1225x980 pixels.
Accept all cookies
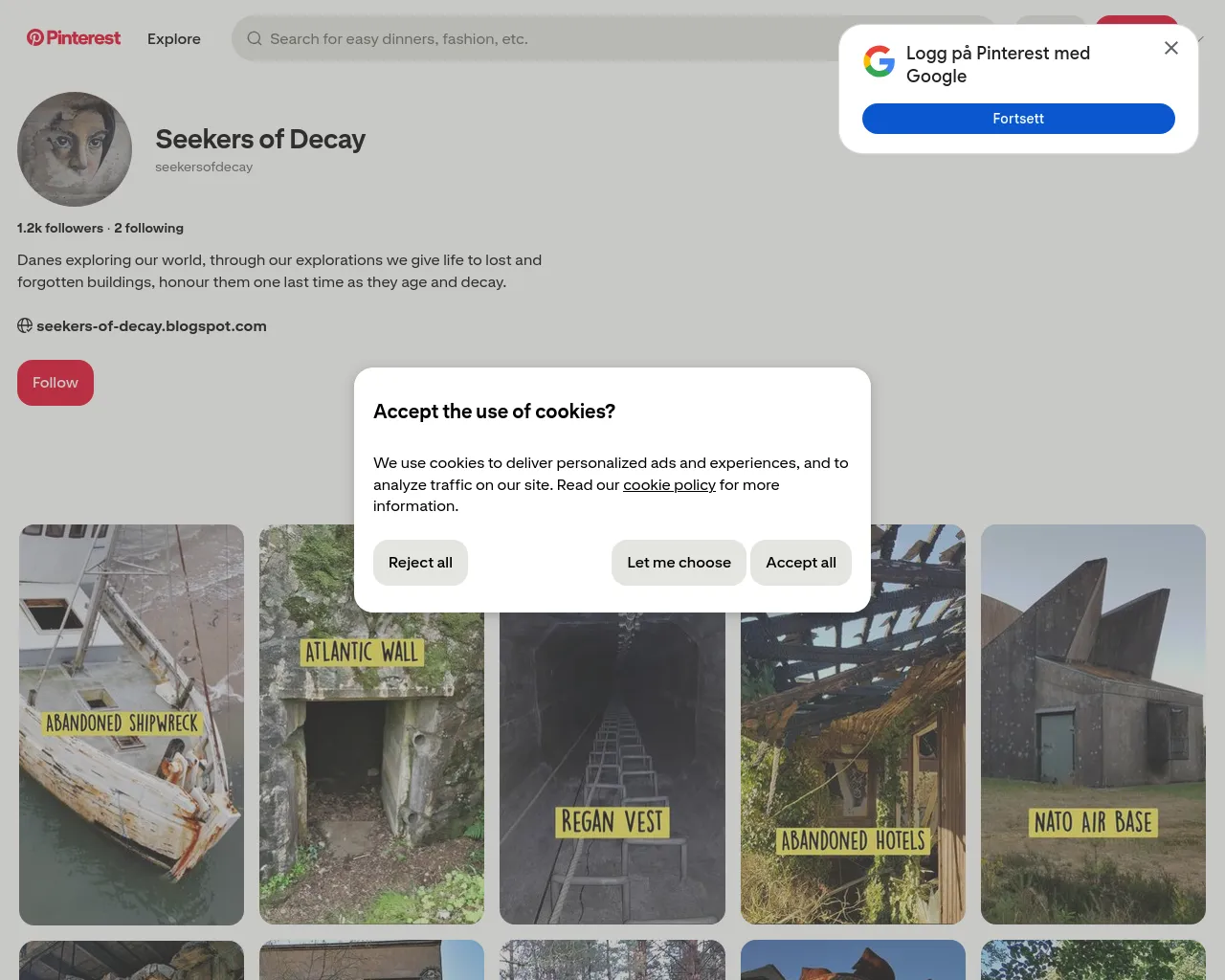tap(801, 563)
